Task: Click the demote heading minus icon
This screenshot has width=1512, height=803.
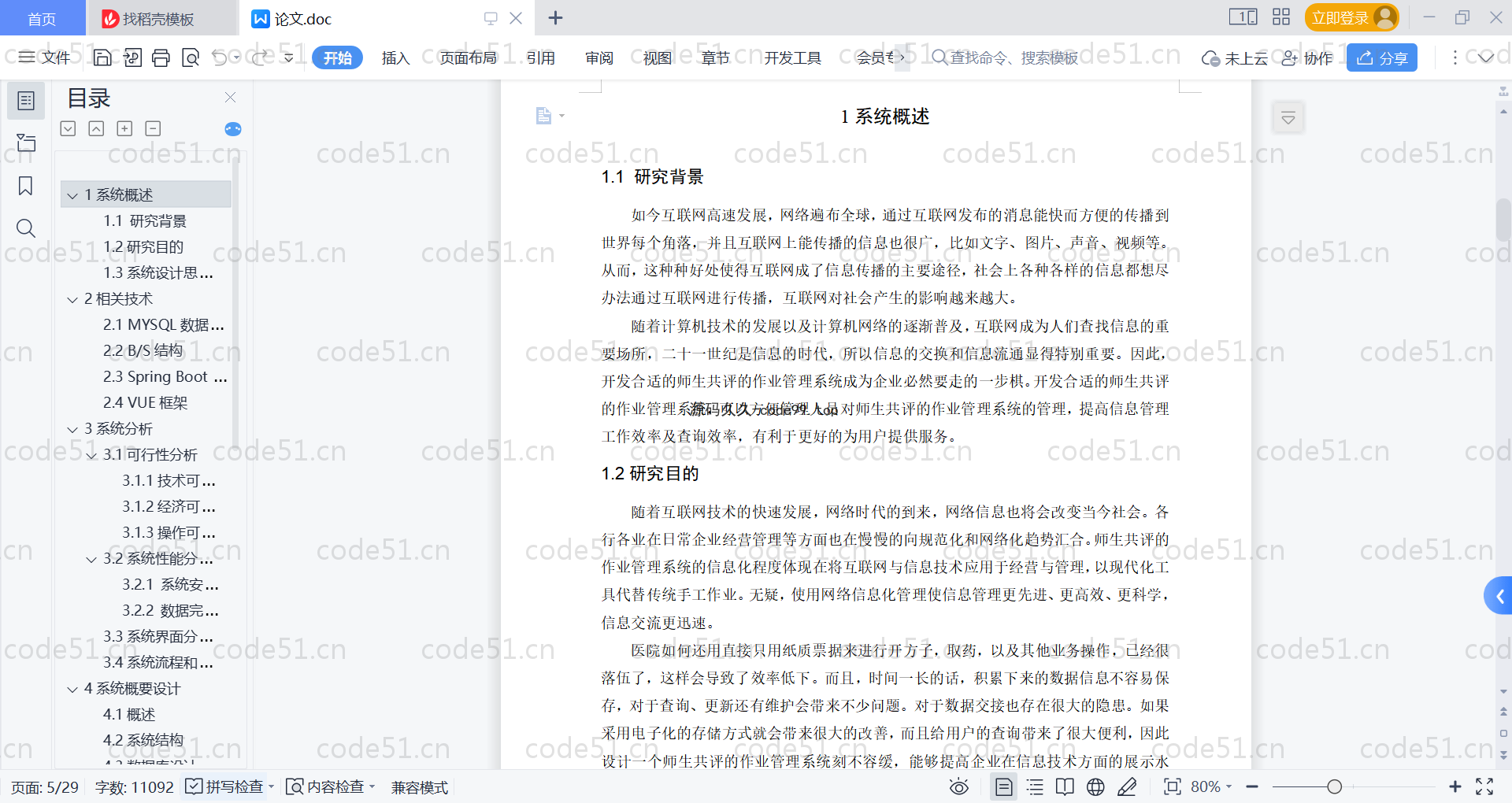Action: click(153, 128)
